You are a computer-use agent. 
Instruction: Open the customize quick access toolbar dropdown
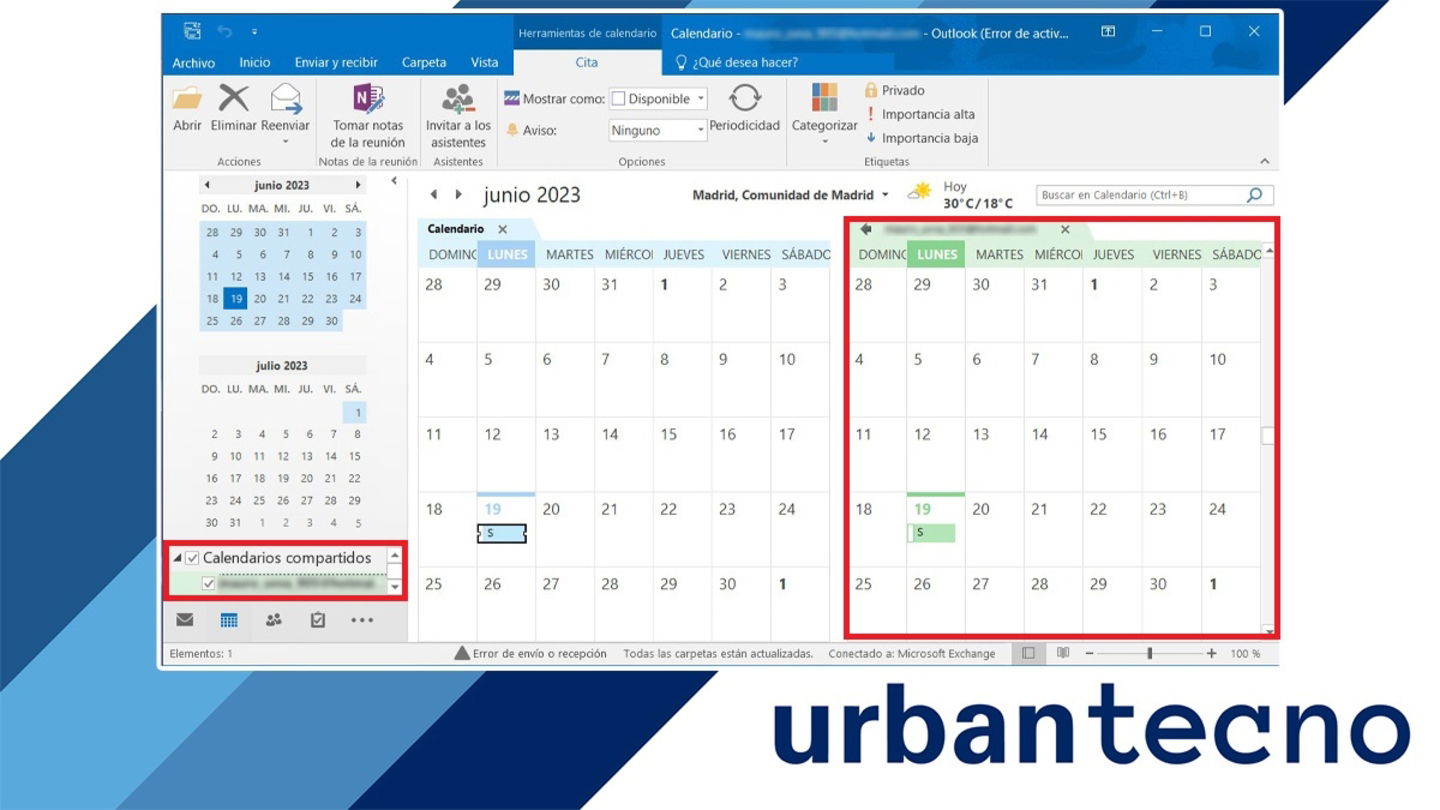pos(254,32)
